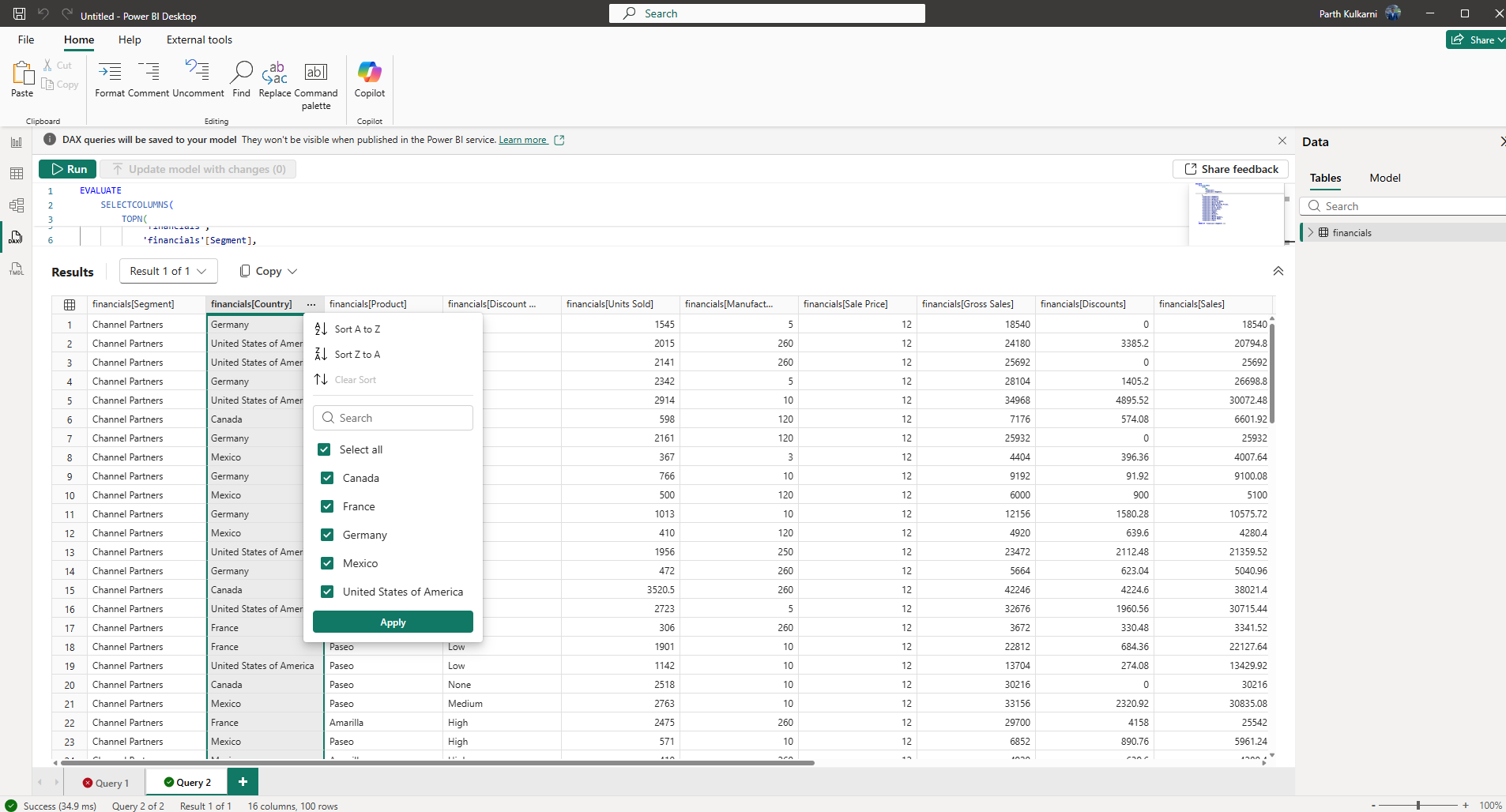The width and height of the screenshot is (1506, 812).
Task: Click the Data pane Search field
Action: (1402, 206)
